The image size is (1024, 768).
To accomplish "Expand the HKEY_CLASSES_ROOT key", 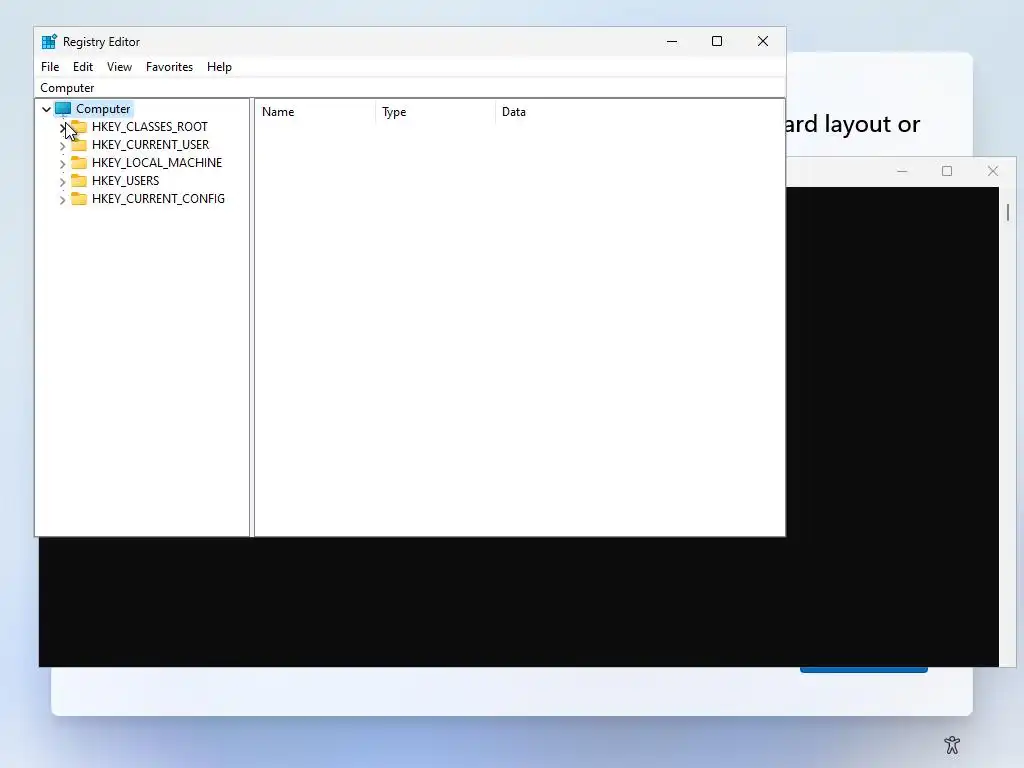I will coord(63,127).
